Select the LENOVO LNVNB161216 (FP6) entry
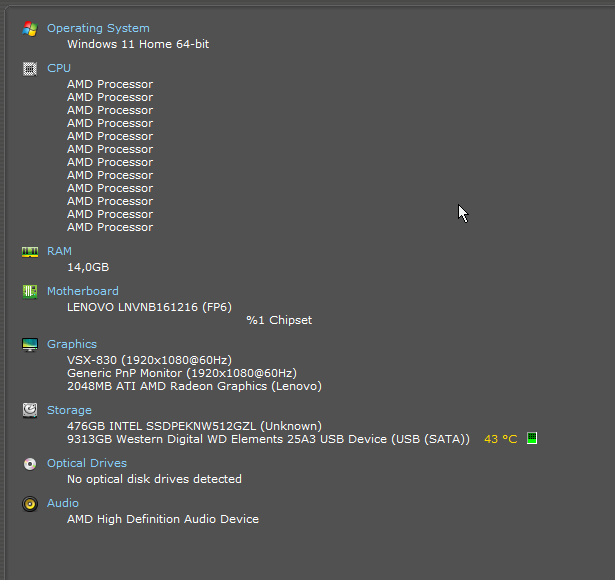Screen dimensions: 615x580 tap(149, 307)
